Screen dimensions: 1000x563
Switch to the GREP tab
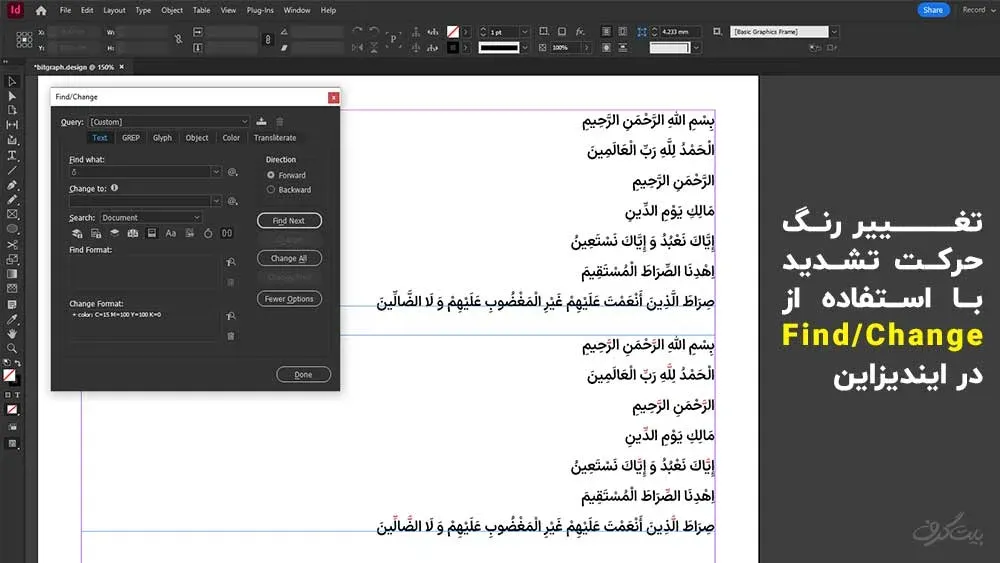pos(131,138)
